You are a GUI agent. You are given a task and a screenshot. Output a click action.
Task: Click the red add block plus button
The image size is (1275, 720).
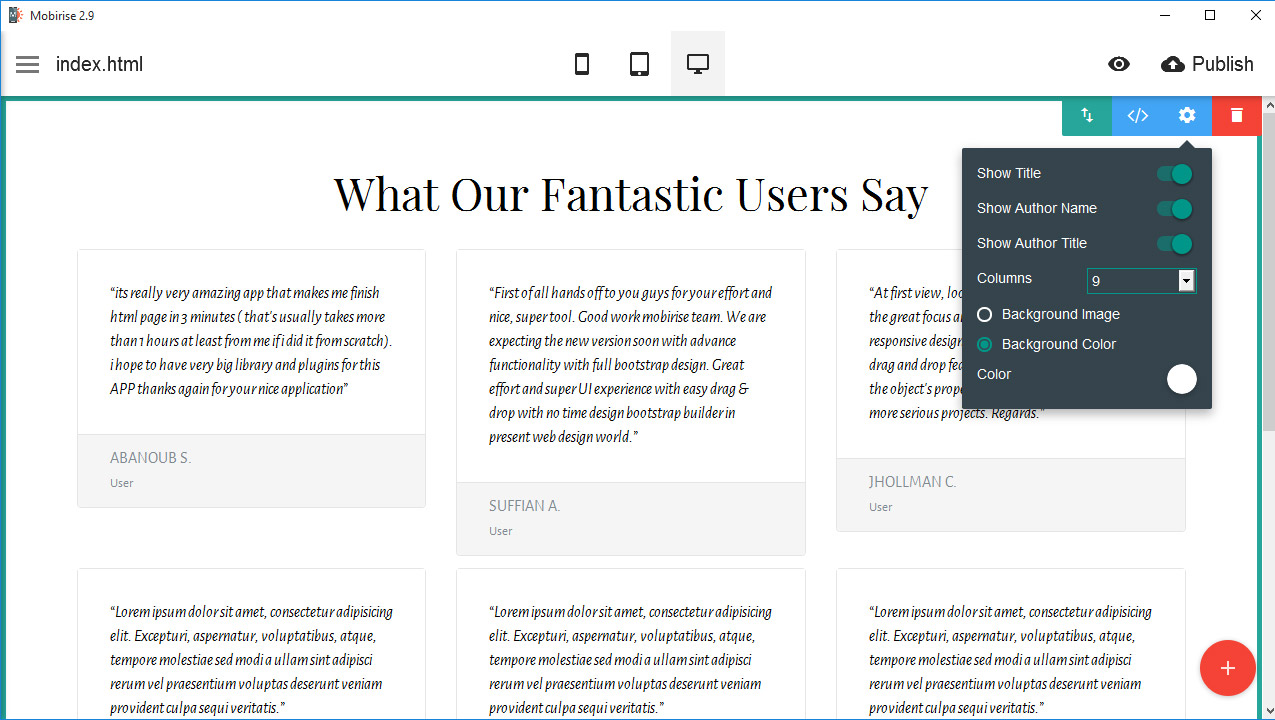tap(1227, 668)
